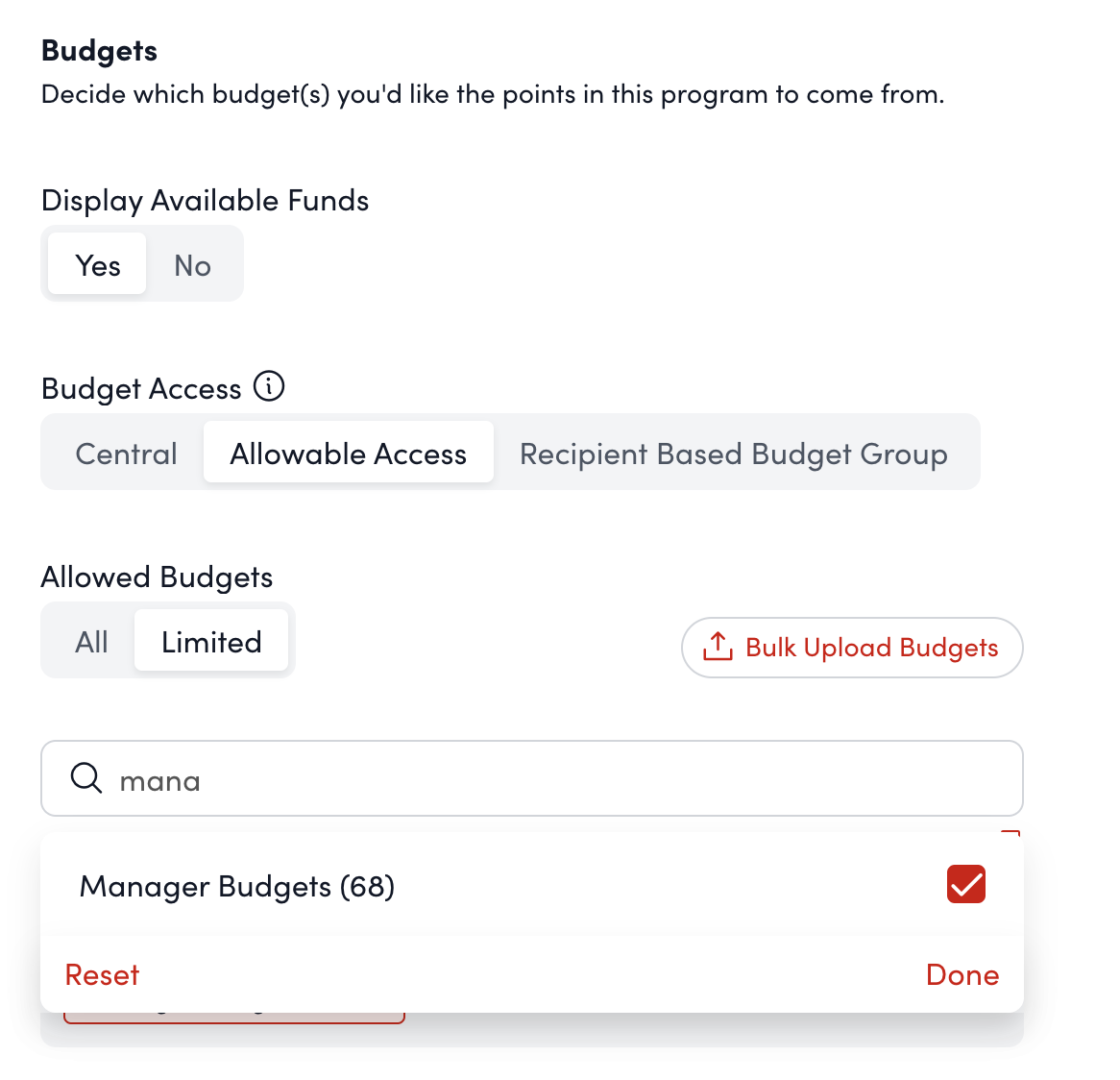Click the upload arrow icon in Bulk Upload
1120x1080 pixels.
pos(718,647)
